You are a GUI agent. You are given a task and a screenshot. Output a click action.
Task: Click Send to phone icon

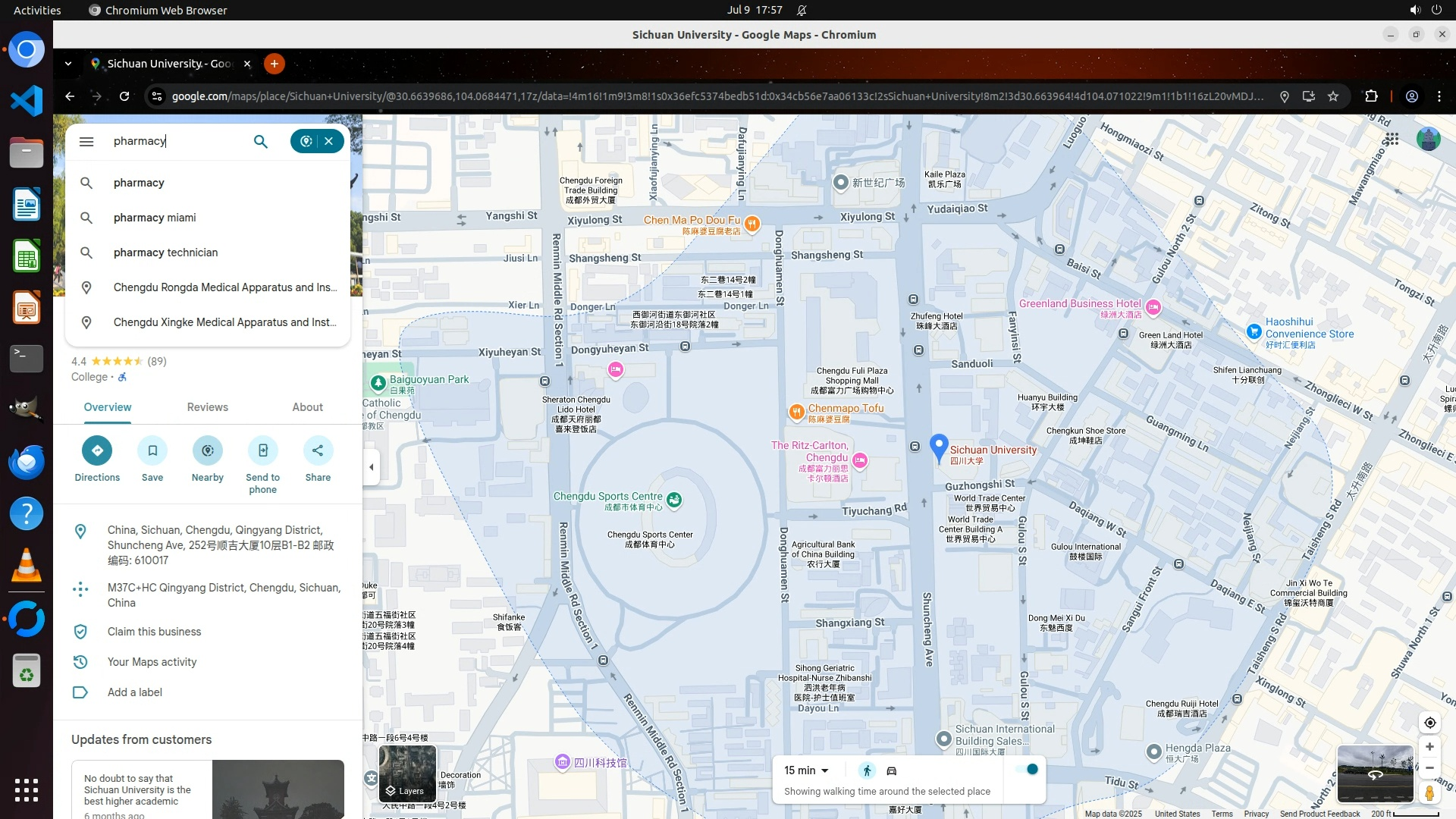tap(262, 450)
